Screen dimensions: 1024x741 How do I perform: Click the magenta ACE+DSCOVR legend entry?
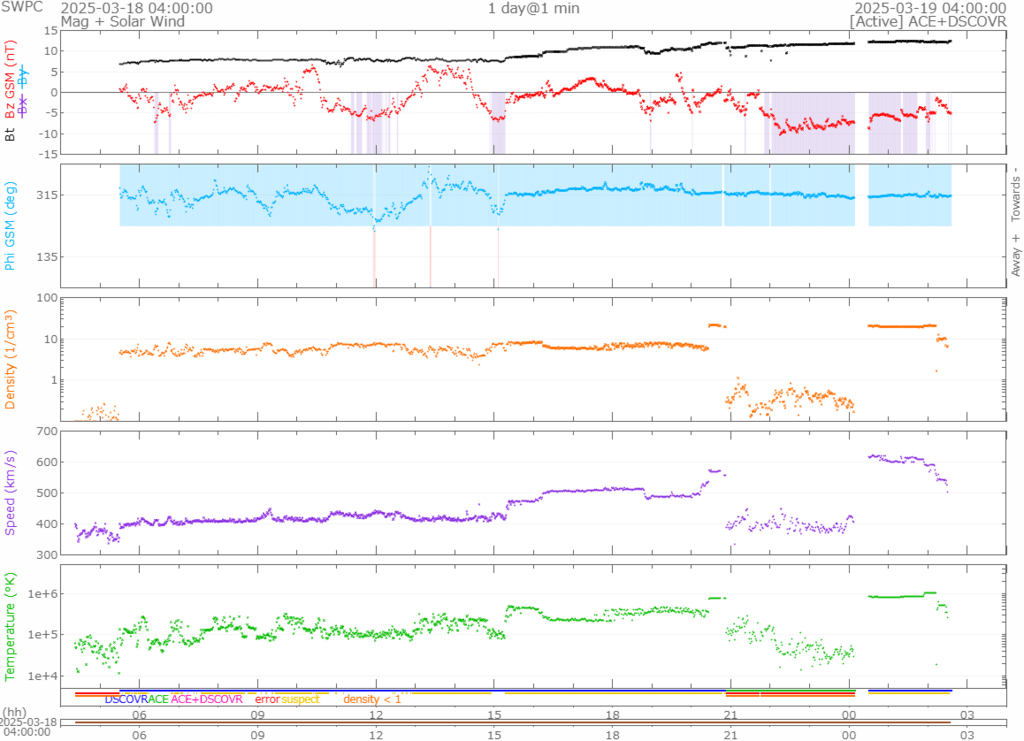(207, 699)
